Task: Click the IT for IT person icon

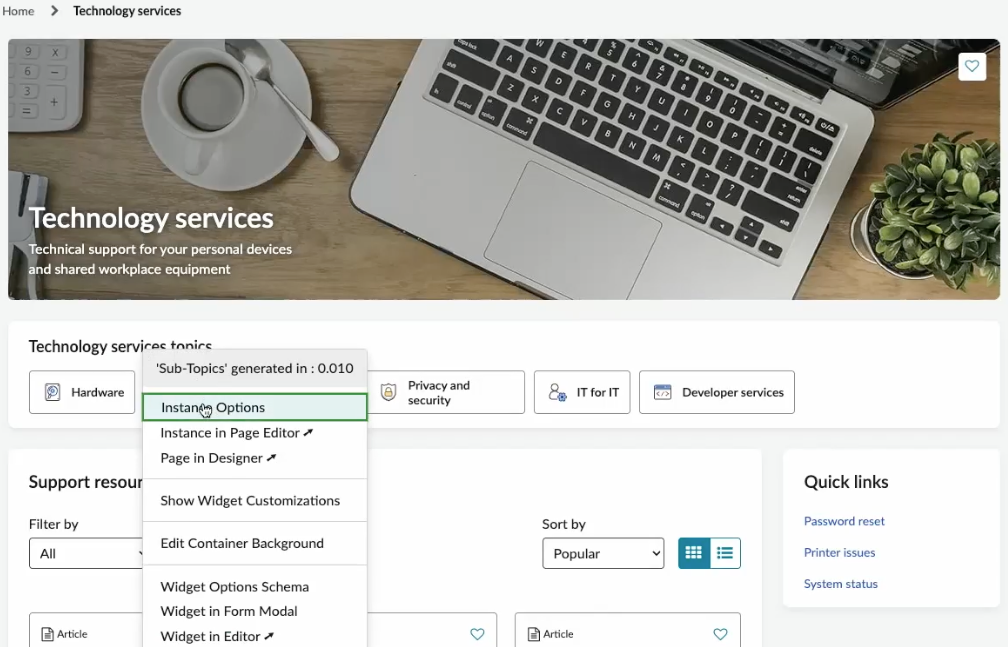Action: click(557, 392)
